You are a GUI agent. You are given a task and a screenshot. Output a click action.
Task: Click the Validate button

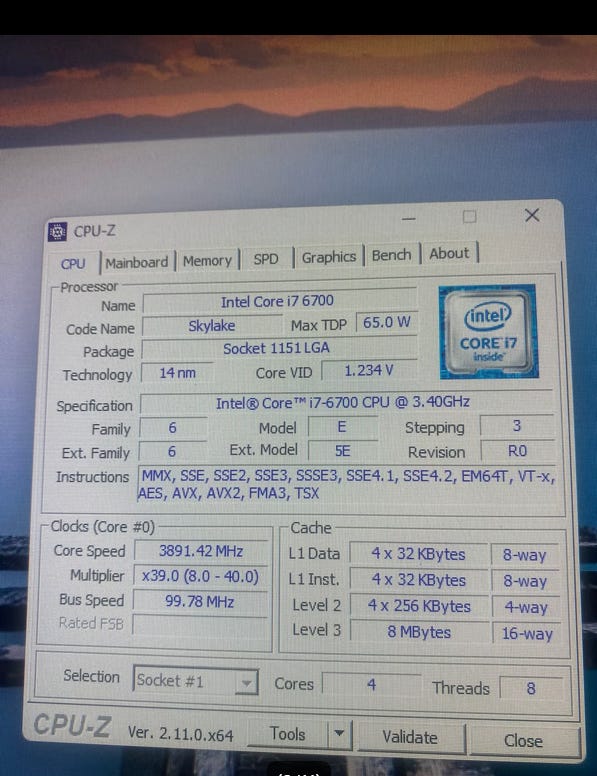coord(410,737)
